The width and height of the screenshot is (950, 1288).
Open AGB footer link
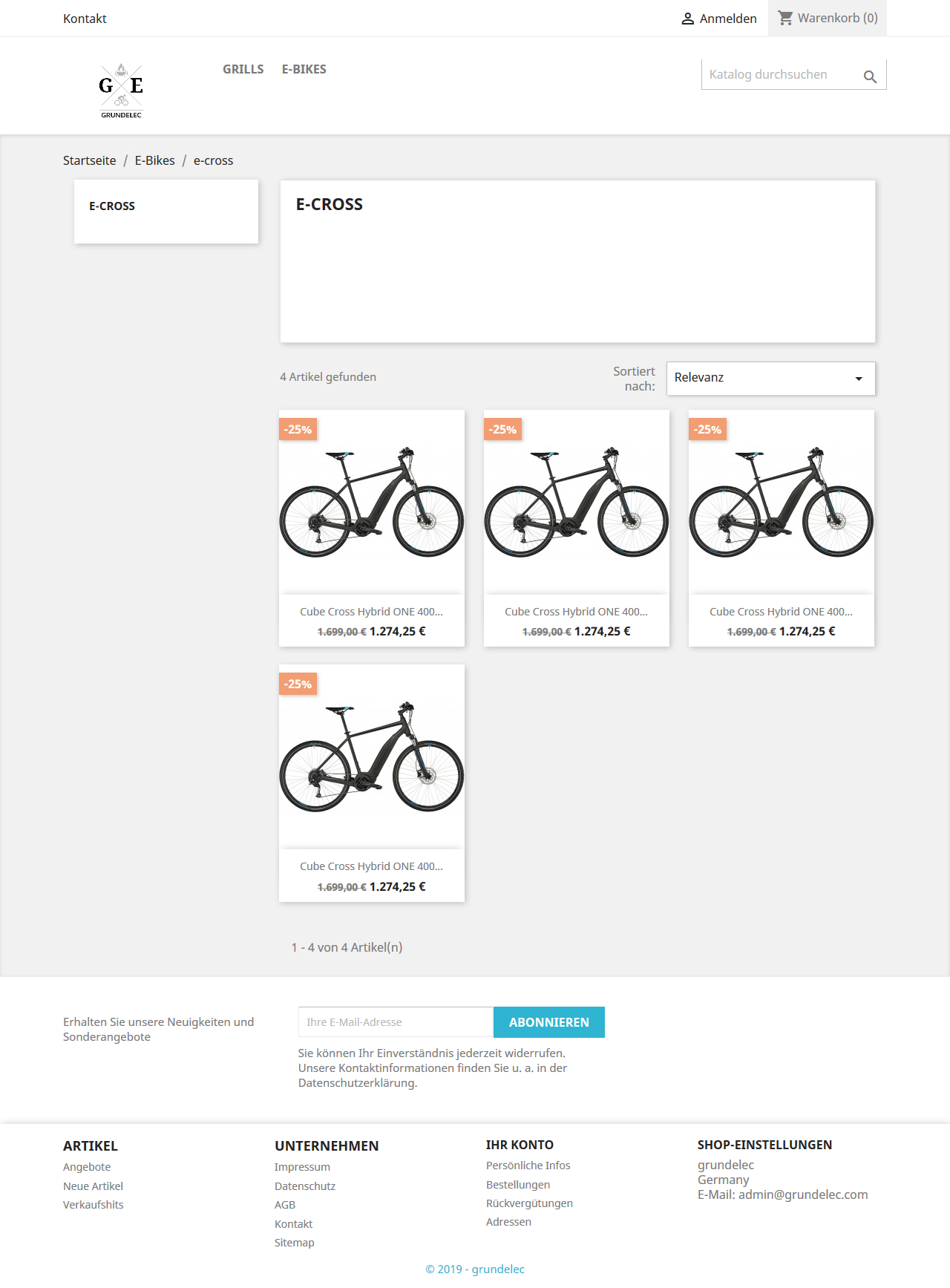click(285, 1205)
